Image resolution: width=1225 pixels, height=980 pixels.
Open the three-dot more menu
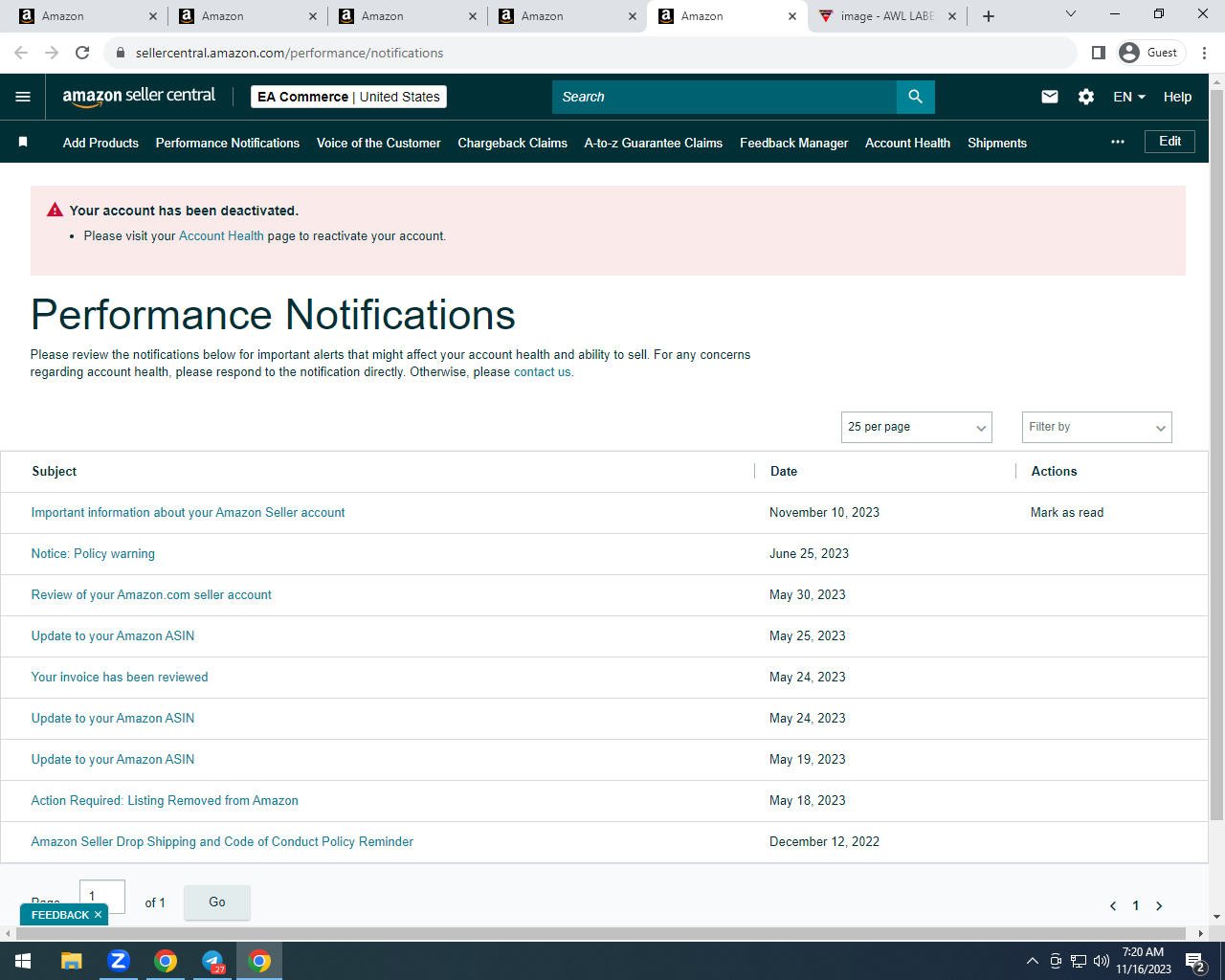(1118, 142)
